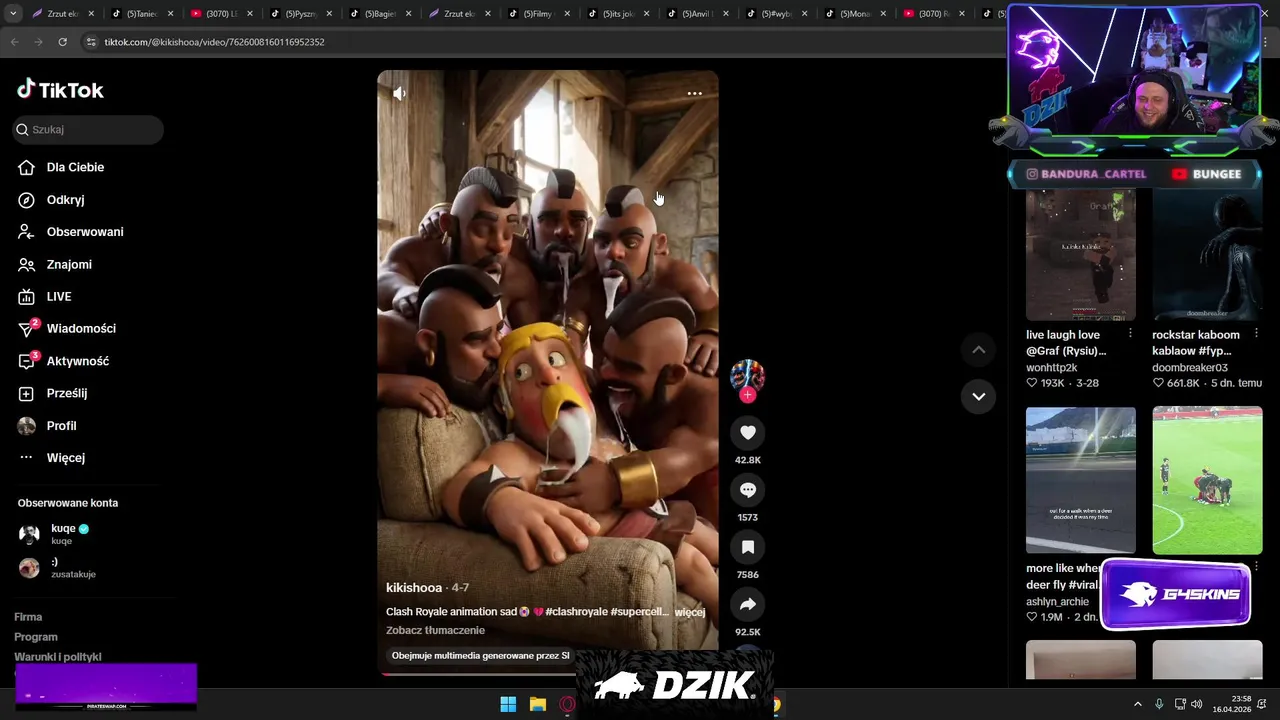The width and height of the screenshot is (1280, 720).
Task: Go to next video arrow
Action: [x=978, y=396]
